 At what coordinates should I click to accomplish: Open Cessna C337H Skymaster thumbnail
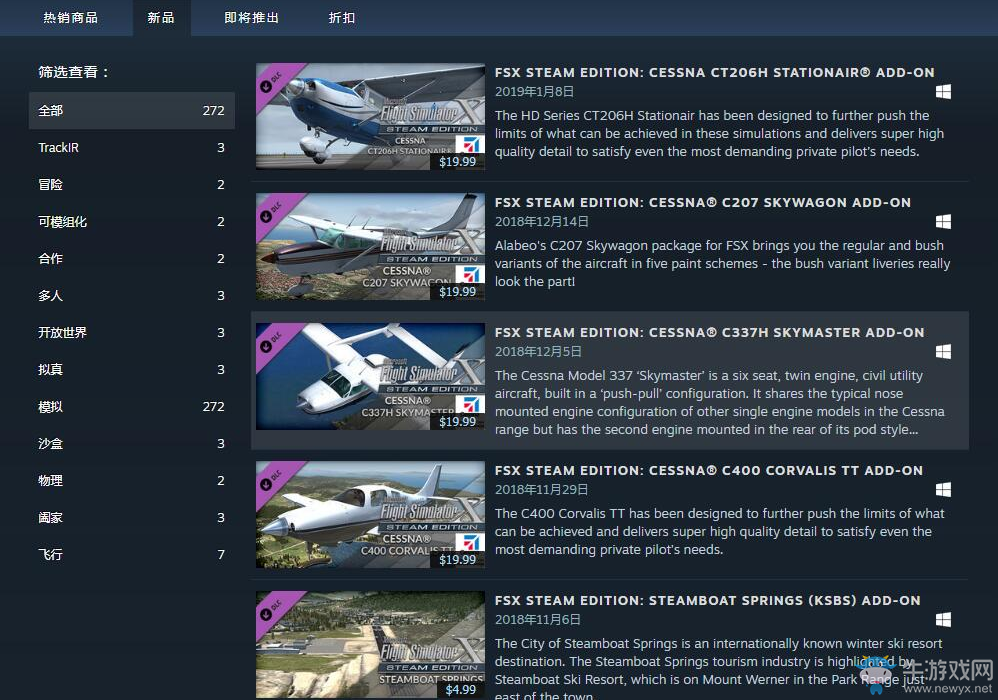(x=370, y=376)
